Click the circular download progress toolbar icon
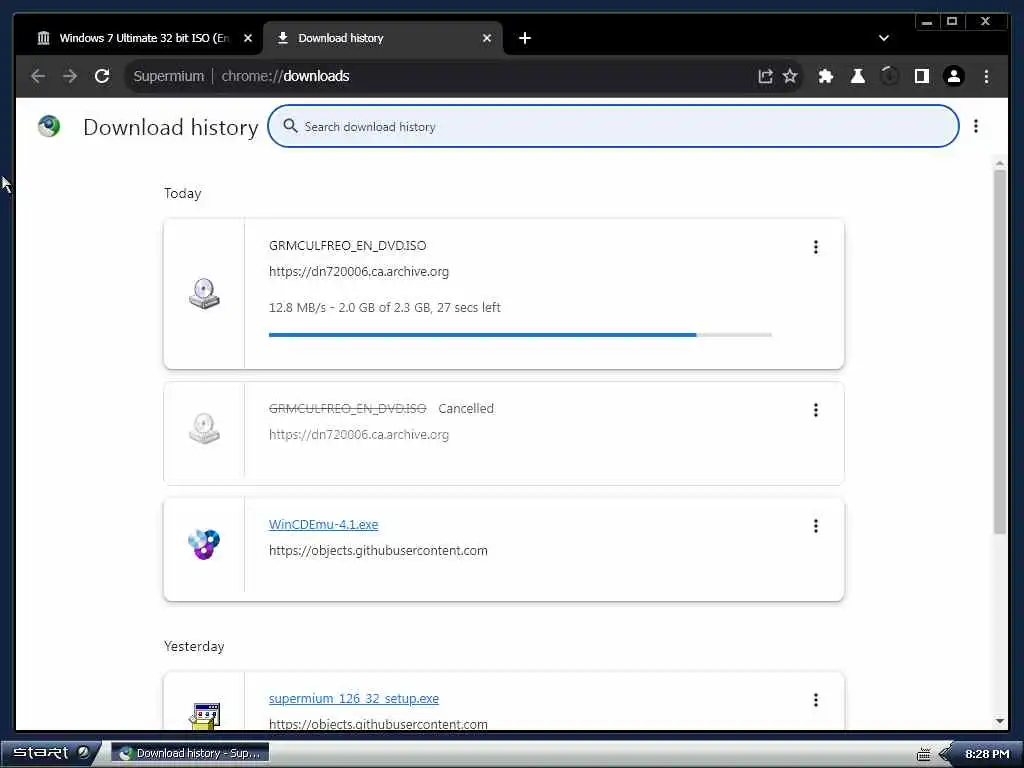The width and height of the screenshot is (1024, 768). [x=889, y=76]
